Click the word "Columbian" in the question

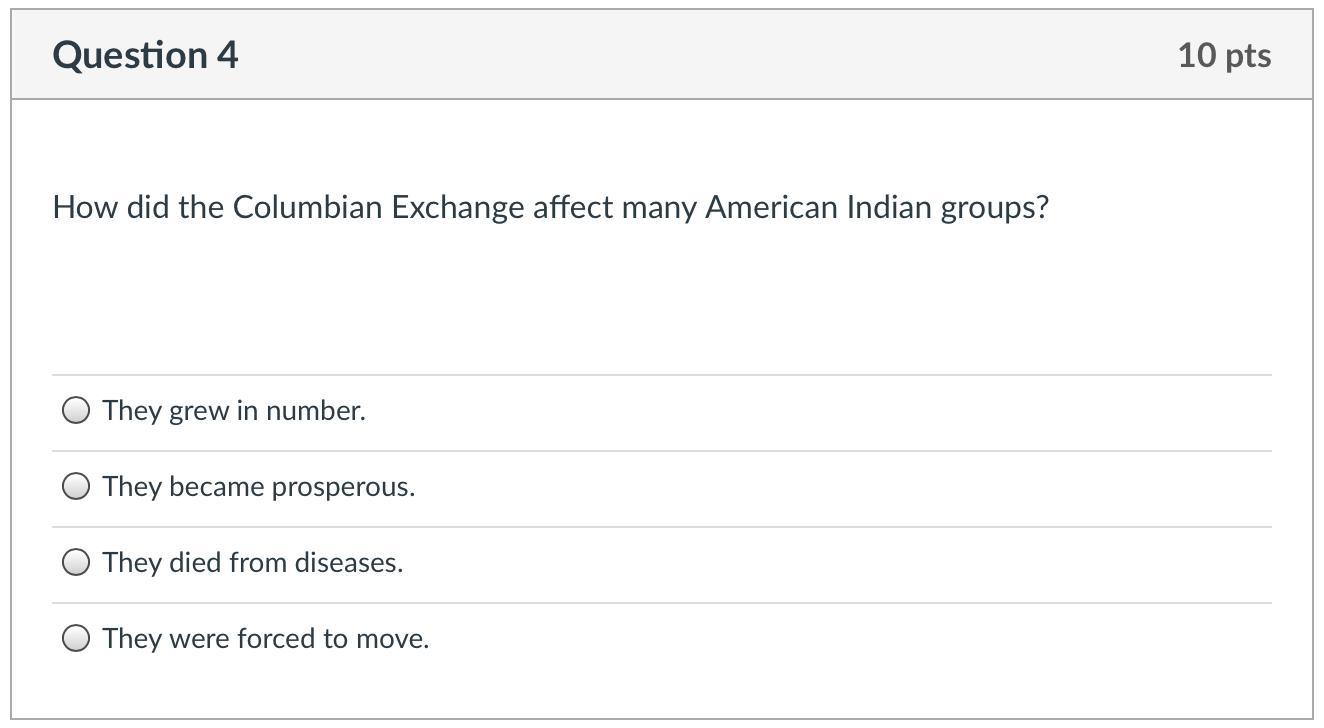308,207
